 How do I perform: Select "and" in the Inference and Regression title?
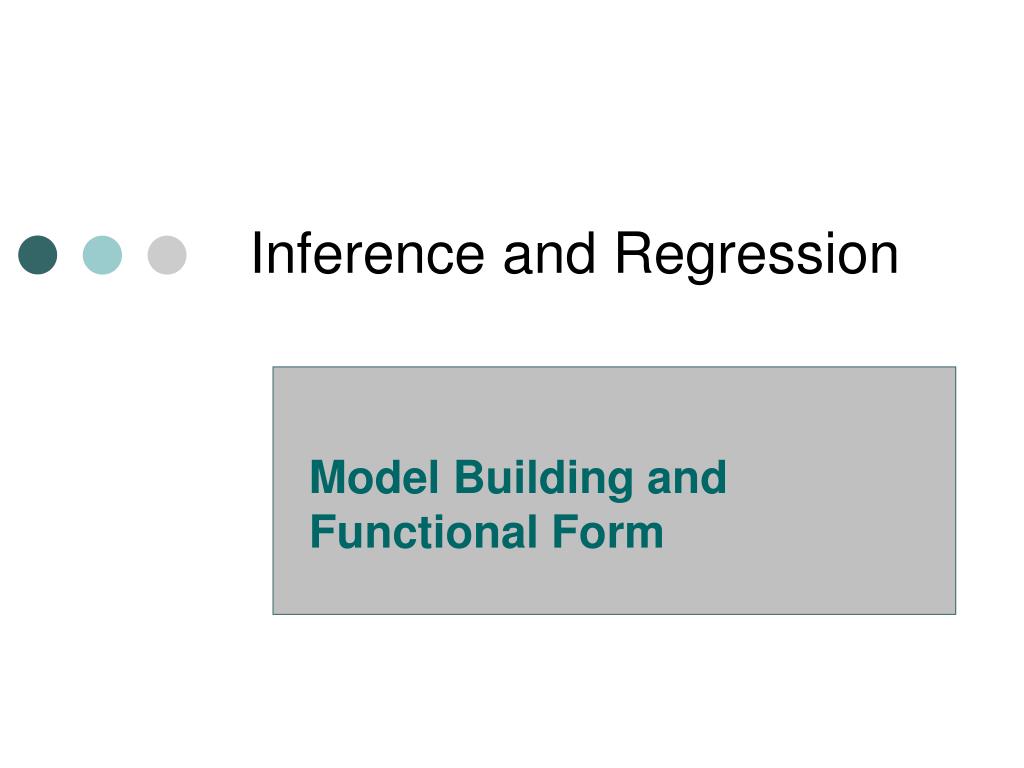549,253
